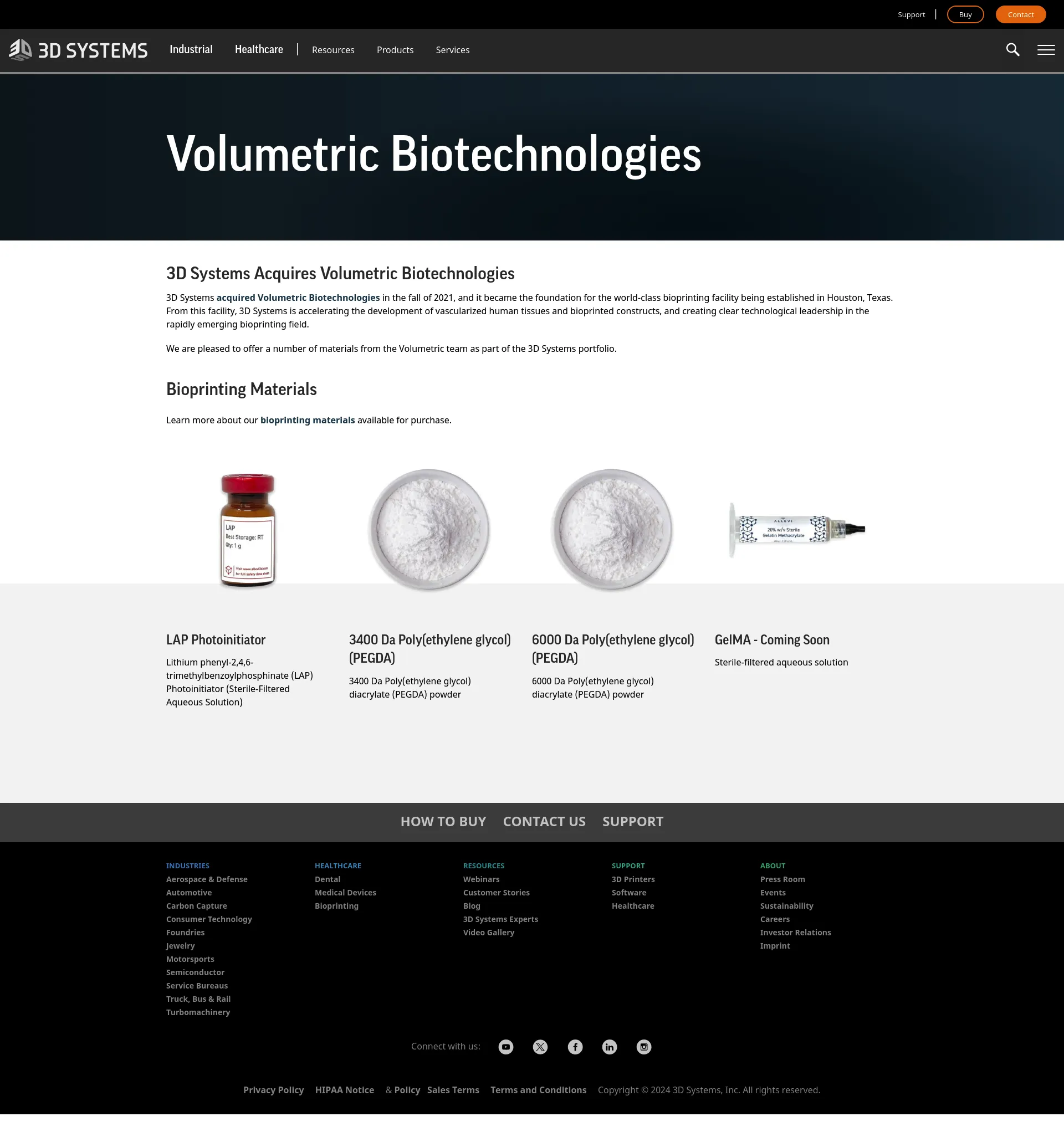Screen dimensions: 1064x1142
Task: Open Truck, Bus & Rail footer link
Action: (198, 999)
